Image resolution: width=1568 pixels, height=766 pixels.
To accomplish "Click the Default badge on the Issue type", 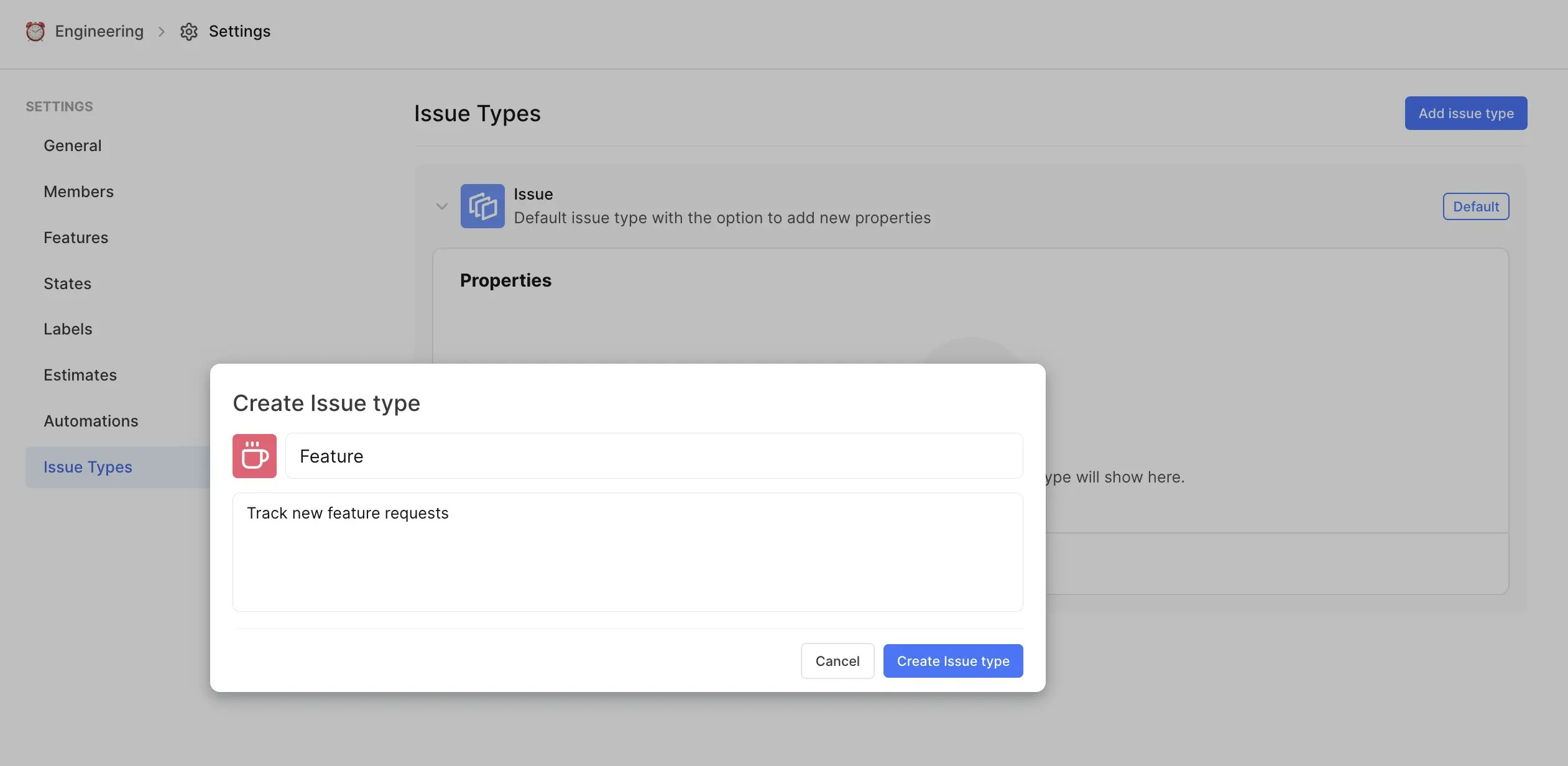I will [x=1475, y=206].
